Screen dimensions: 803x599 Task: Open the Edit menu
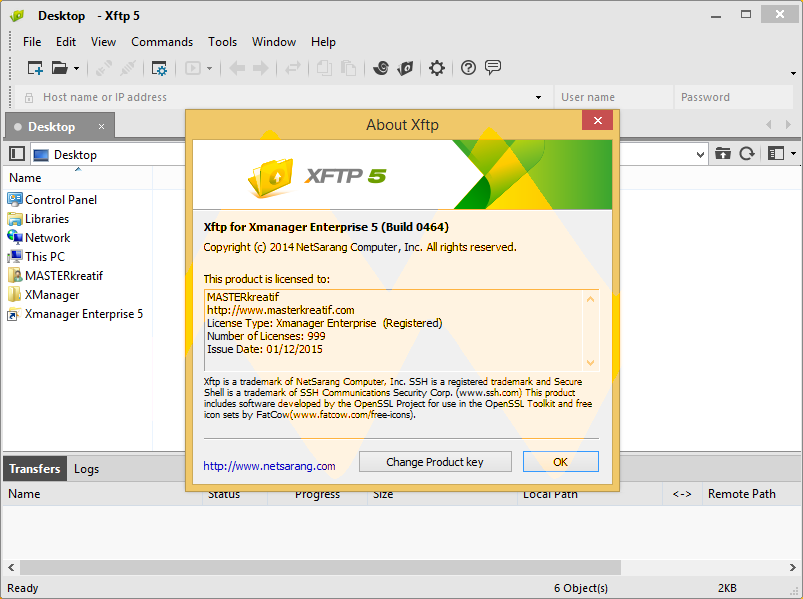[x=66, y=42]
